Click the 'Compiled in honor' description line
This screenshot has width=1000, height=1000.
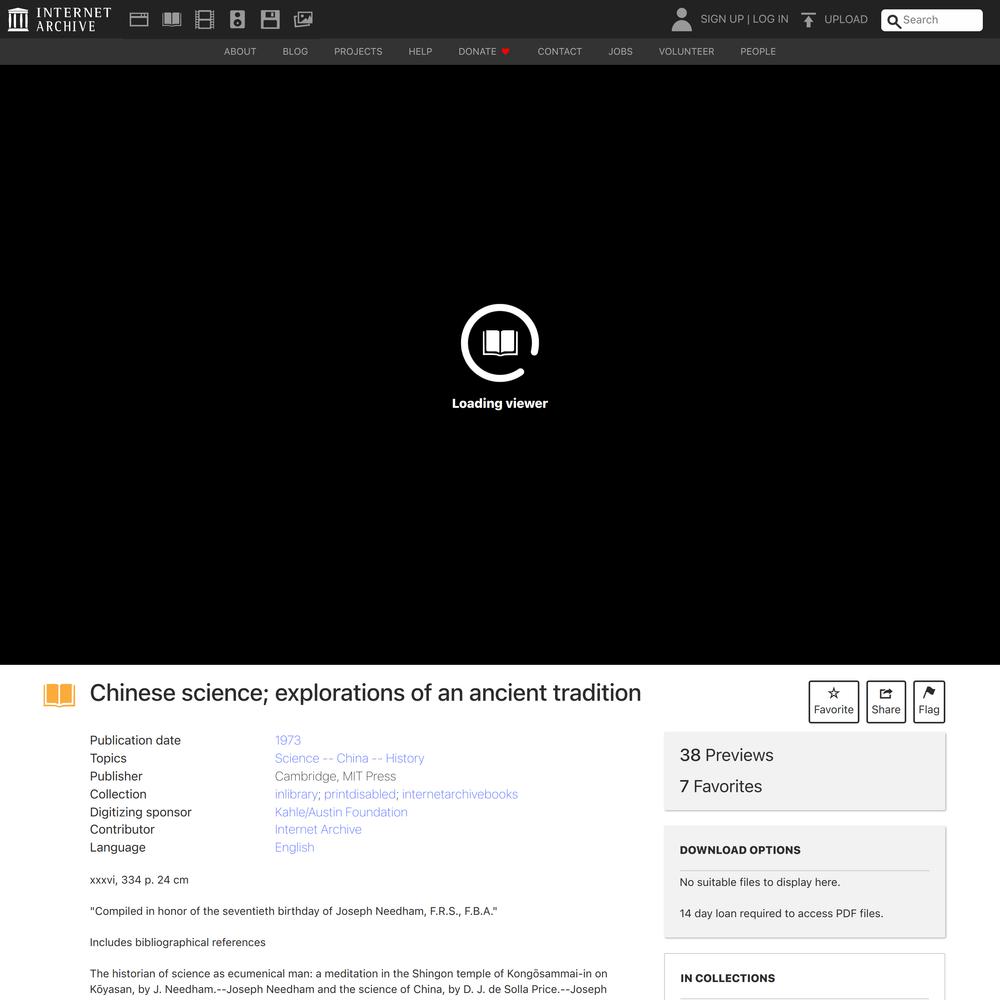293,911
